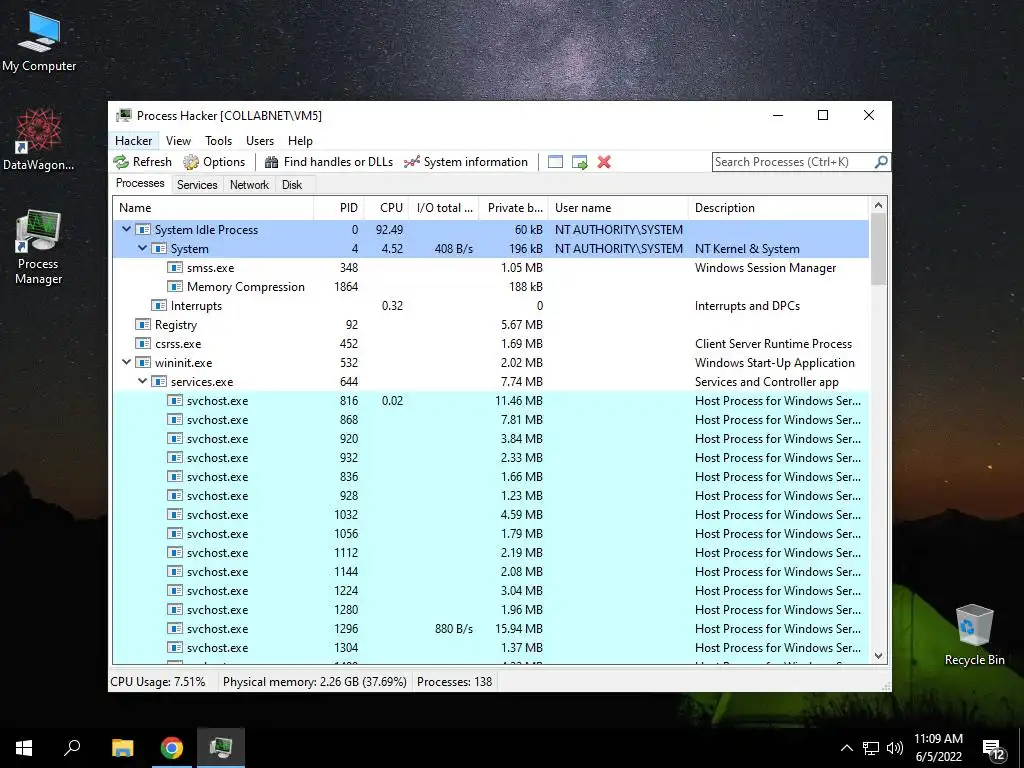Click the Registry process icon
Image resolution: width=1024 pixels, height=768 pixels.
click(142, 325)
